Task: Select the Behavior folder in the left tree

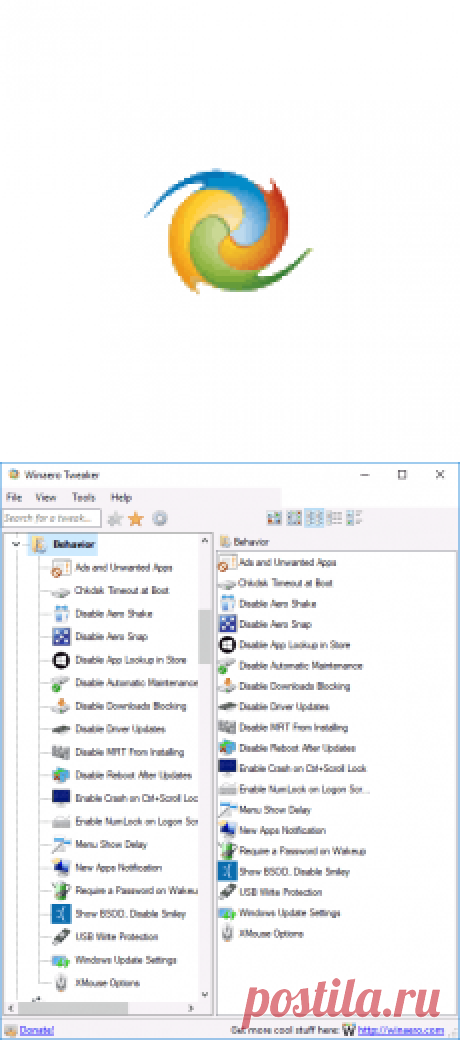Action: click(x=63, y=545)
